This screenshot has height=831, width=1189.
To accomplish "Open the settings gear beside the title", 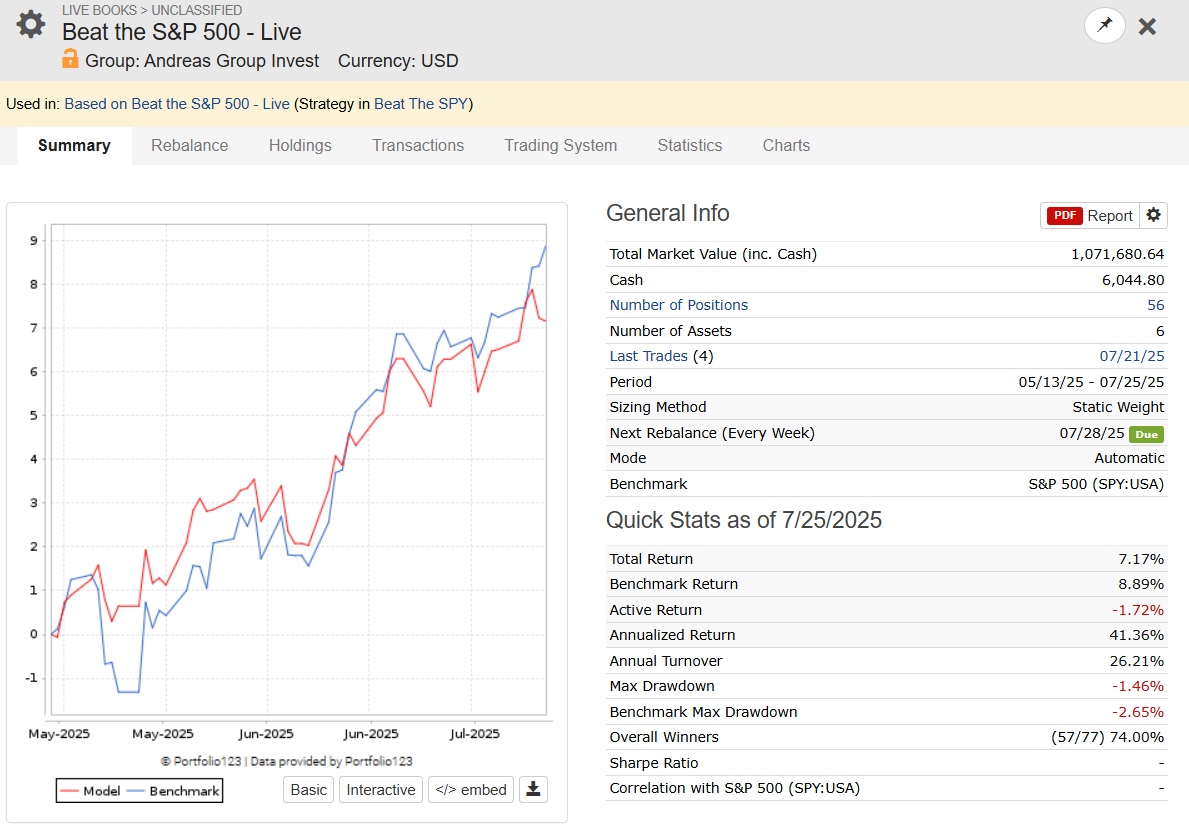I will (x=30, y=24).
